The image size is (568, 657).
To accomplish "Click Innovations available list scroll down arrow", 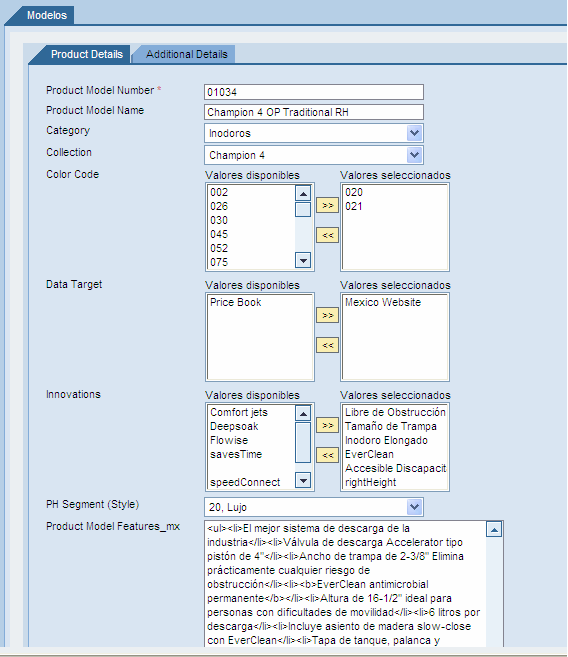I will click(x=303, y=480).
